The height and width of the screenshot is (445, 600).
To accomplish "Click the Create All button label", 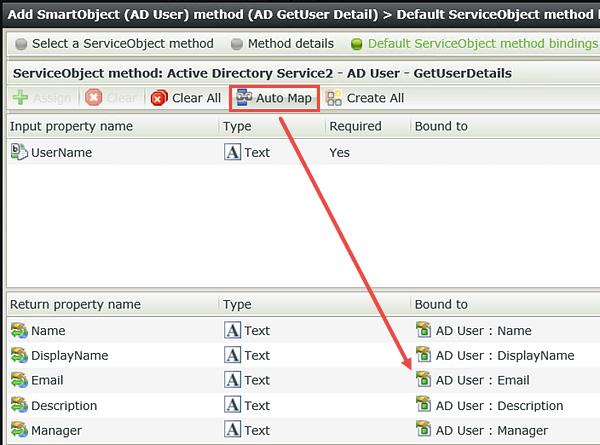I will point(375,98).
